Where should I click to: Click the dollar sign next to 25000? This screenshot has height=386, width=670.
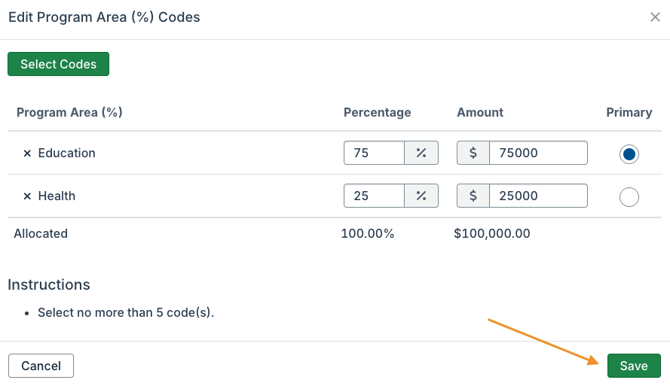473,196
